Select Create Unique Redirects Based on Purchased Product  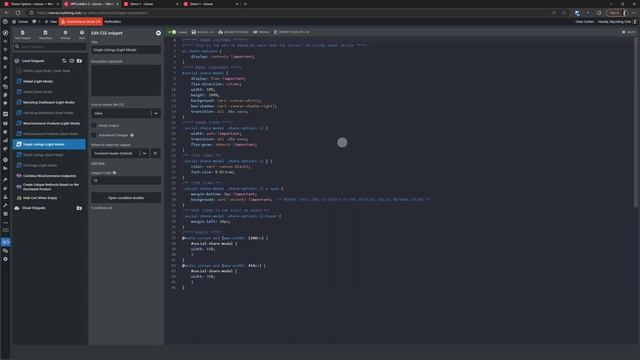(50, 187)
